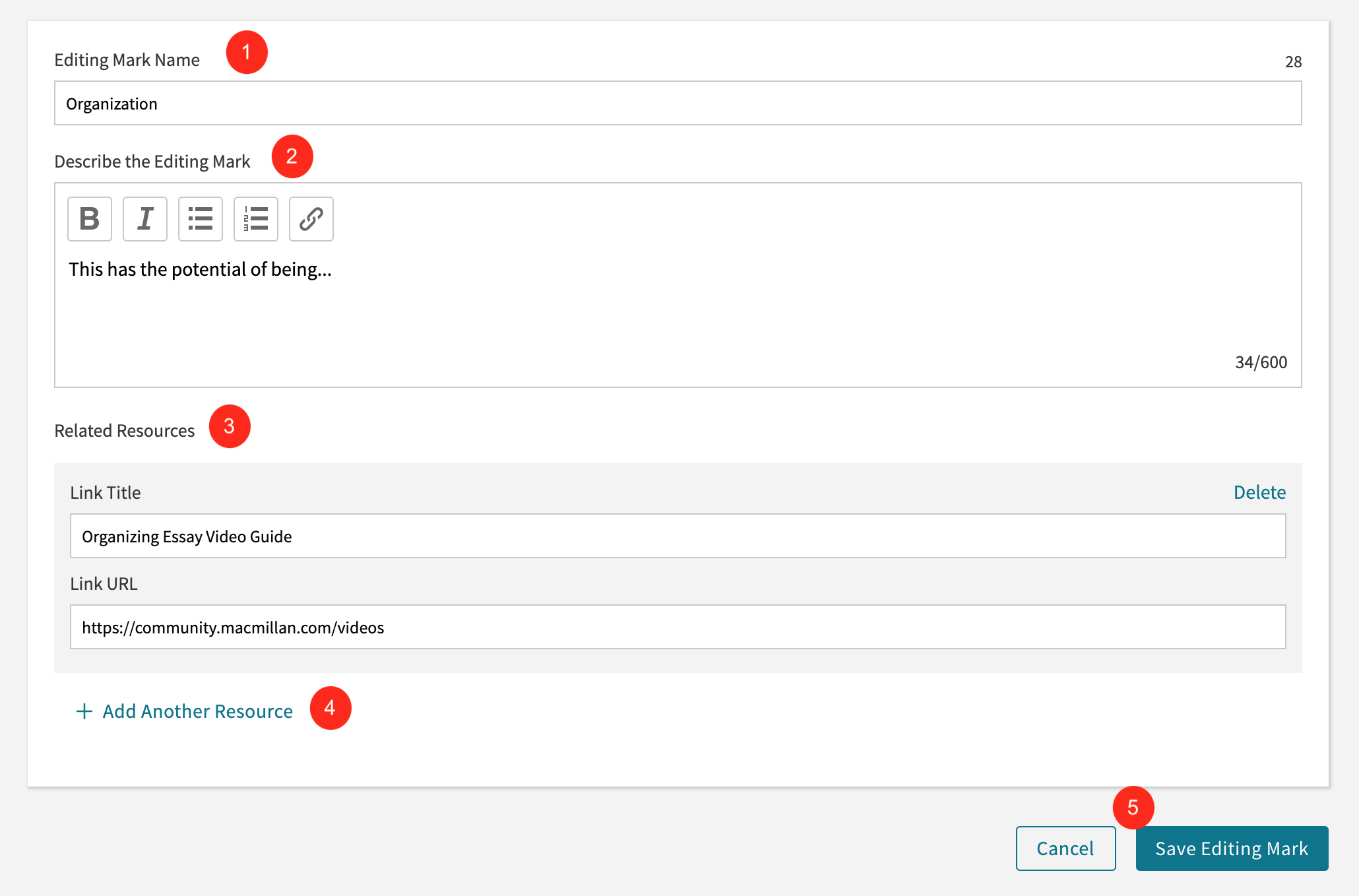The width and height of the screenshot is (1359, 896).
Task: Click the Link URL input field
Action: point(678,627)
